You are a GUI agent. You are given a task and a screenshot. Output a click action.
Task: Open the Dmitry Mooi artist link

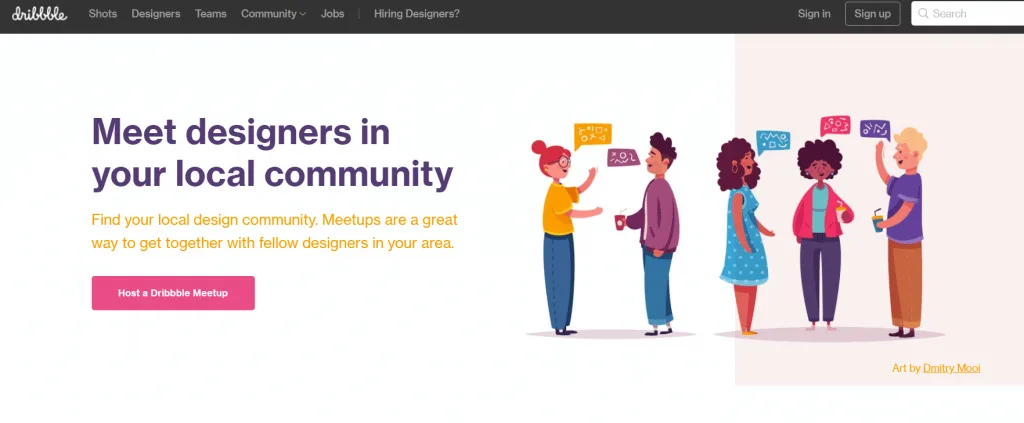click(x=952, y=368)
